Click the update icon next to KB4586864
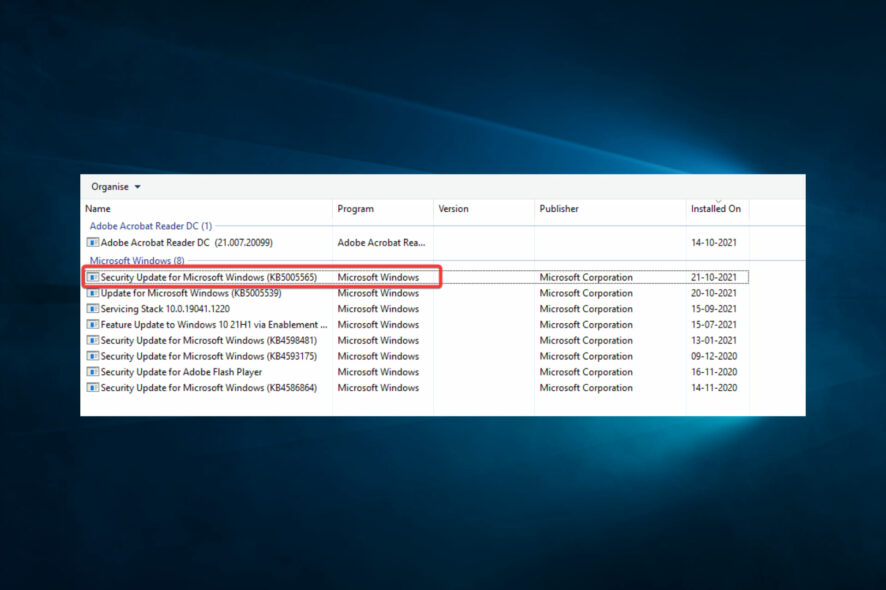886x590 pixels. 93,388
